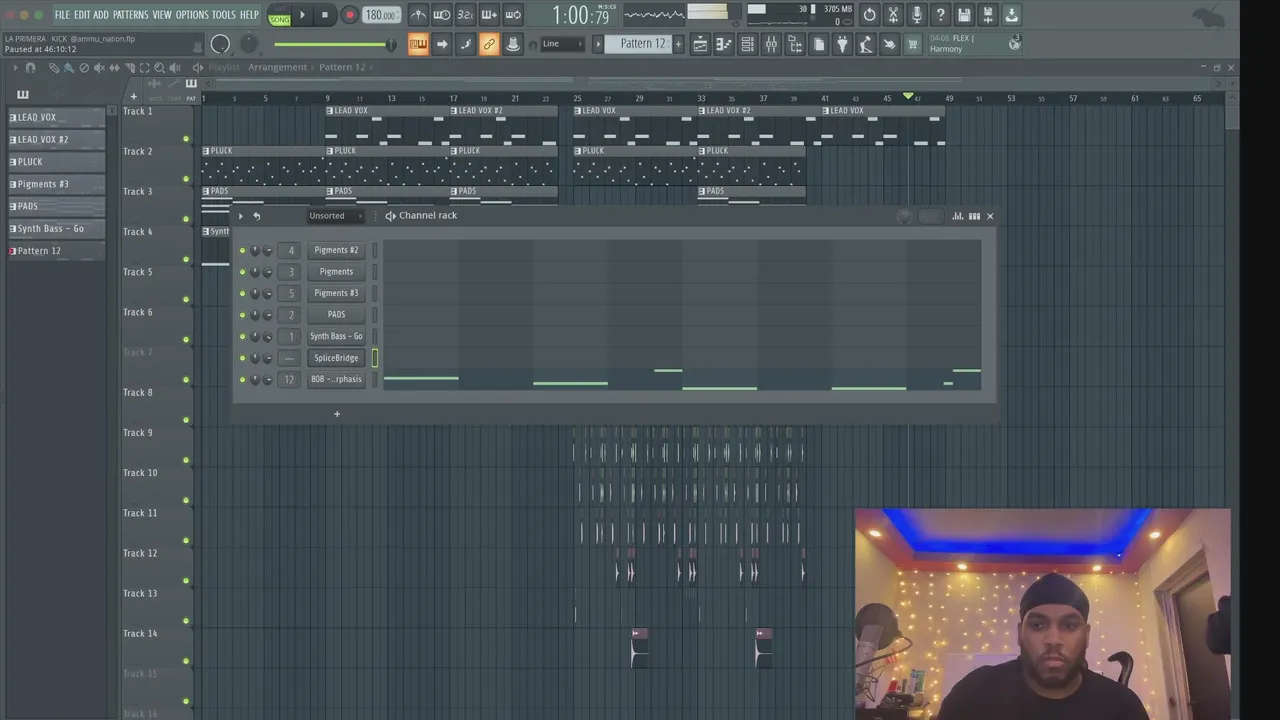This screenshot has width=1280, height=720.
Task: Click the Arrangement breadcrumb in playlist
Action: [277, 67]
